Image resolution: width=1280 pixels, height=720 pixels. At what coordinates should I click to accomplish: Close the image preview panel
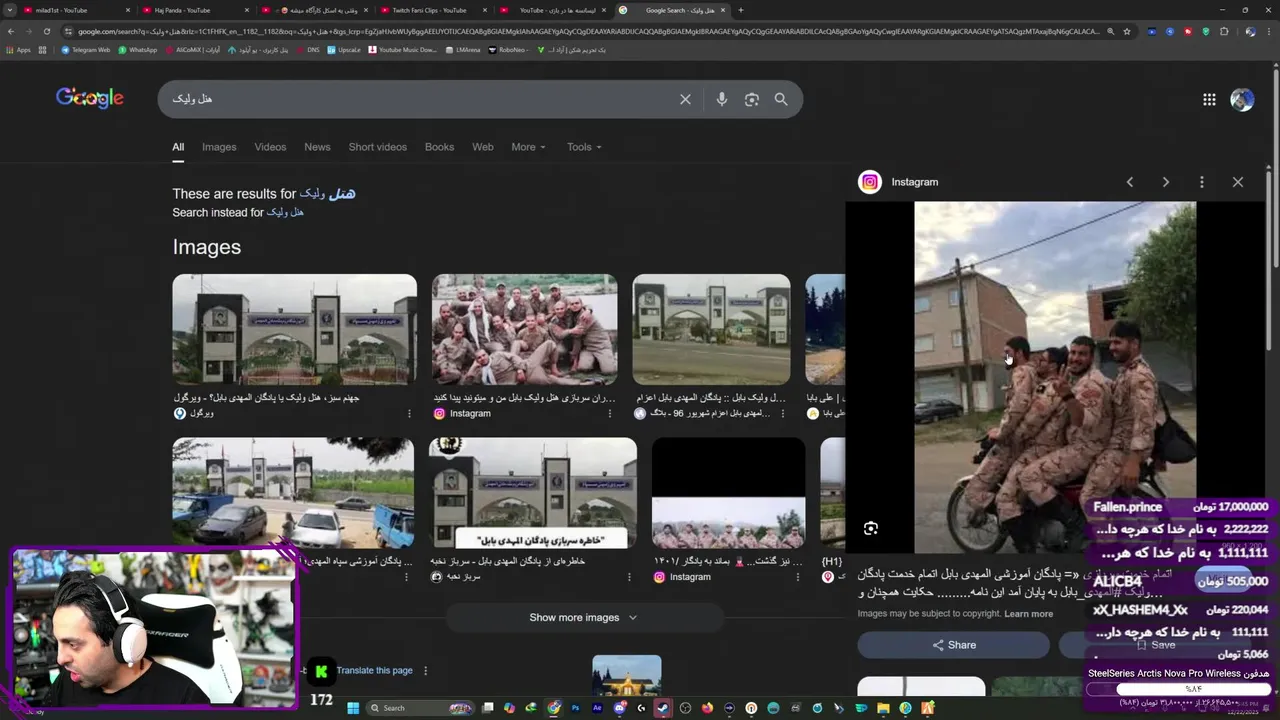(x=1238, y=182)
